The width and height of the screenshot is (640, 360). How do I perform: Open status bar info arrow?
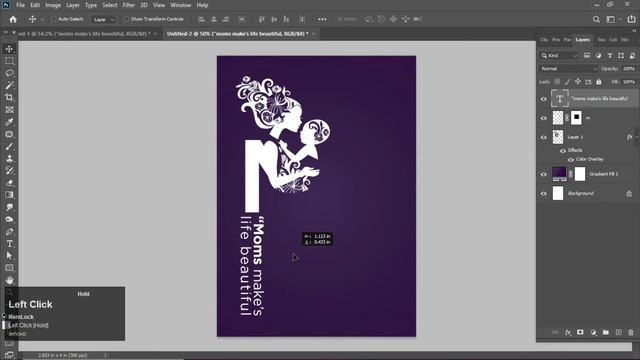pos(105,355)
